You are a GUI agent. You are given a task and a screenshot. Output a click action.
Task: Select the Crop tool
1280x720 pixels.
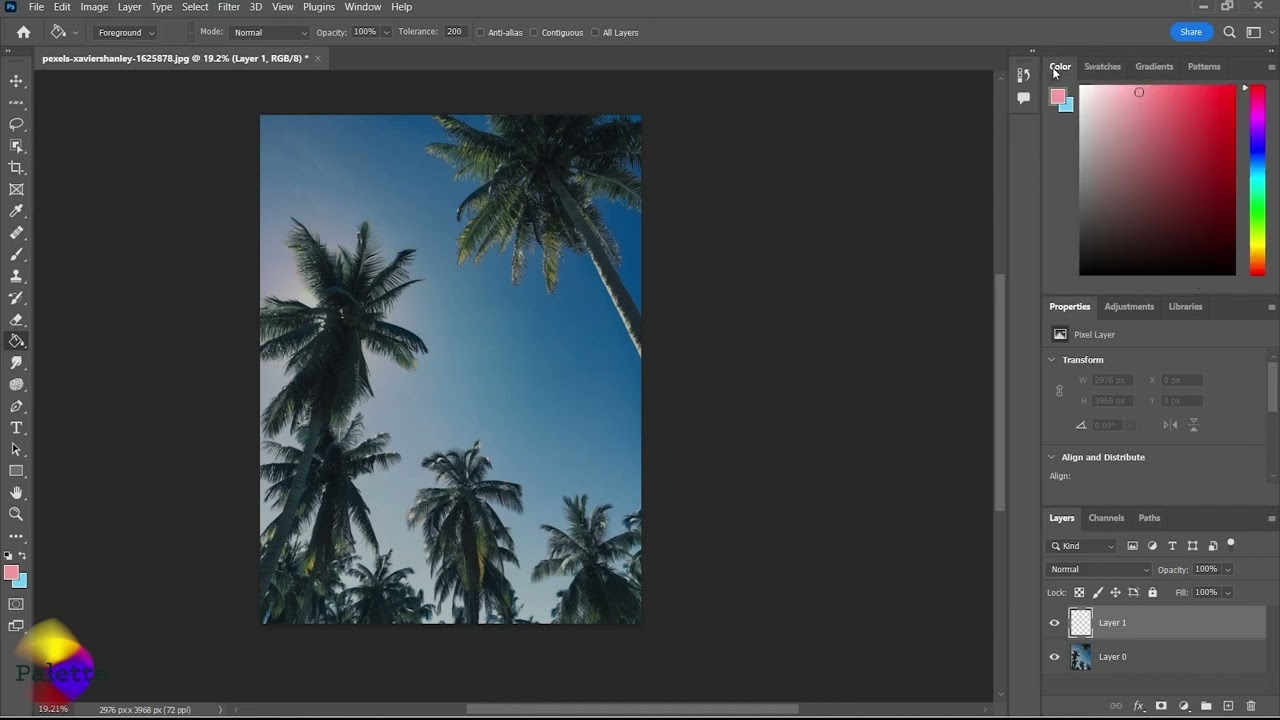pyautogui.click(x=16, y=168)
